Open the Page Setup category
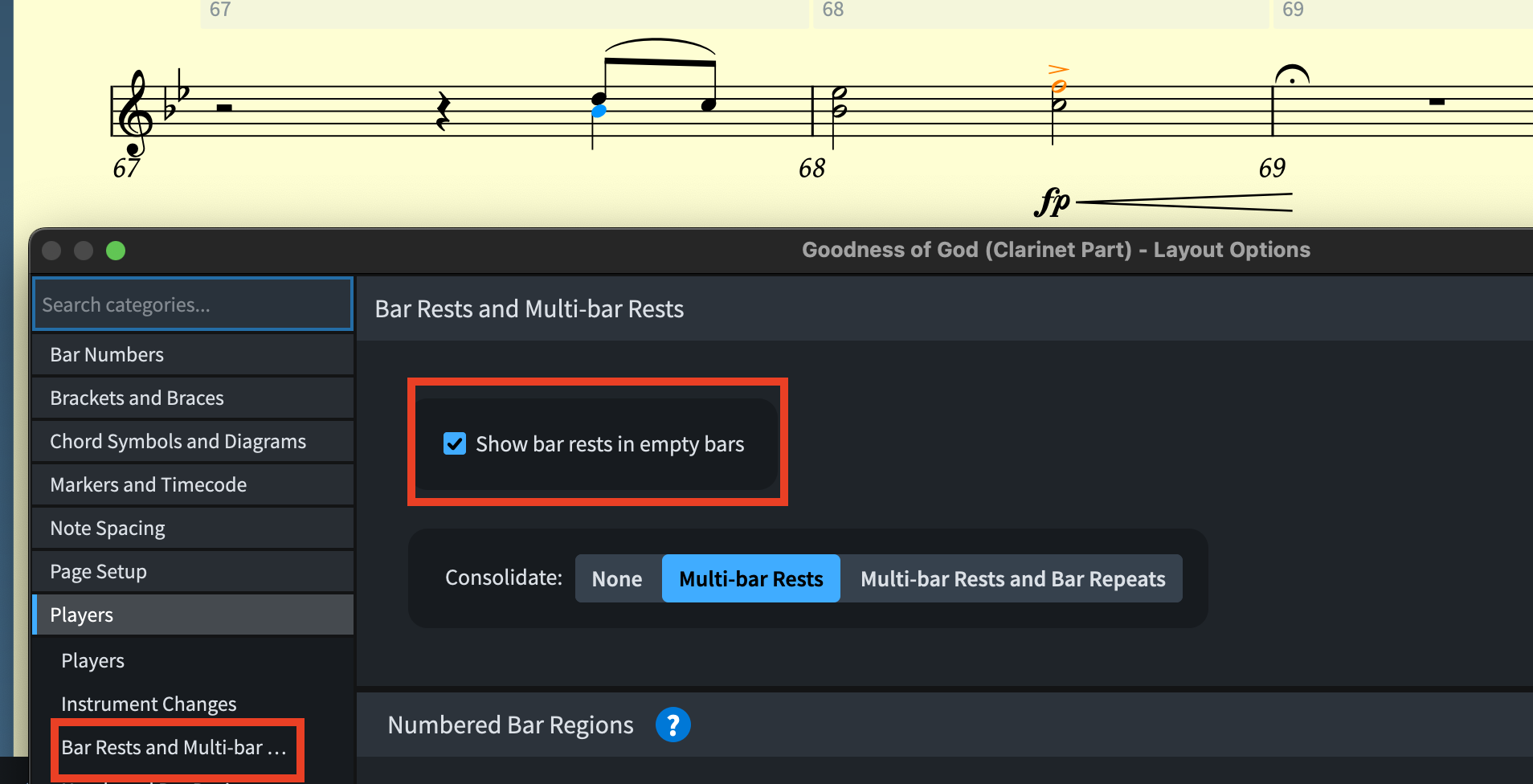1533x784 pixels. point(193,571)
